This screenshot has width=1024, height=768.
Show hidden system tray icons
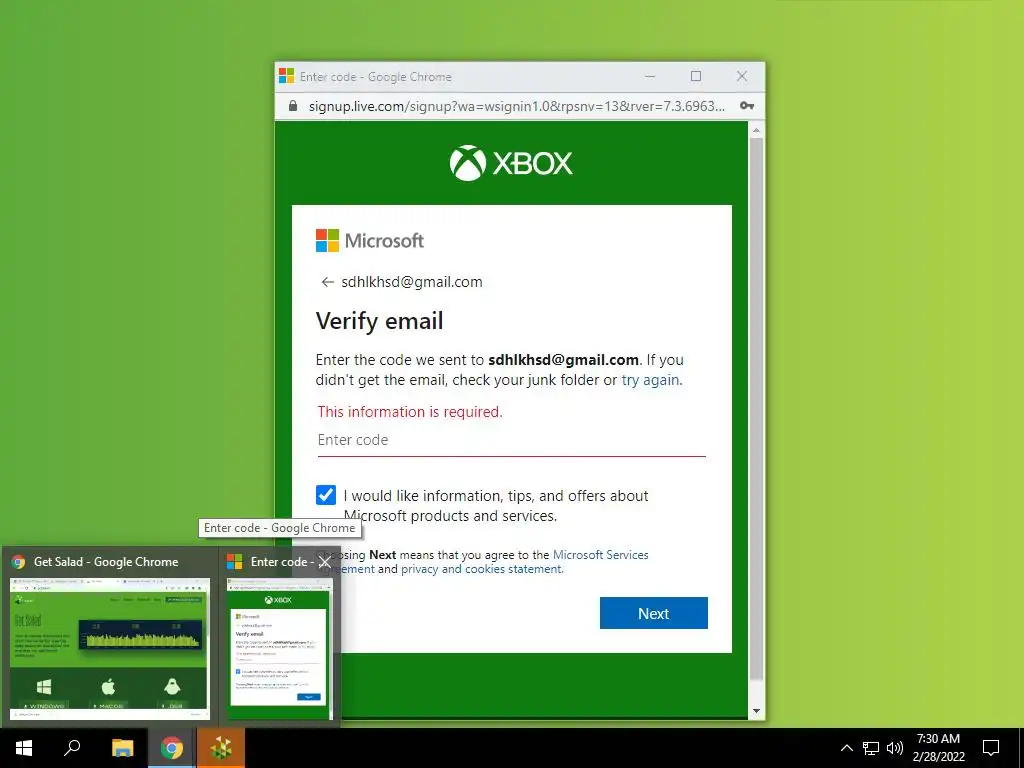tap(846, 748)
